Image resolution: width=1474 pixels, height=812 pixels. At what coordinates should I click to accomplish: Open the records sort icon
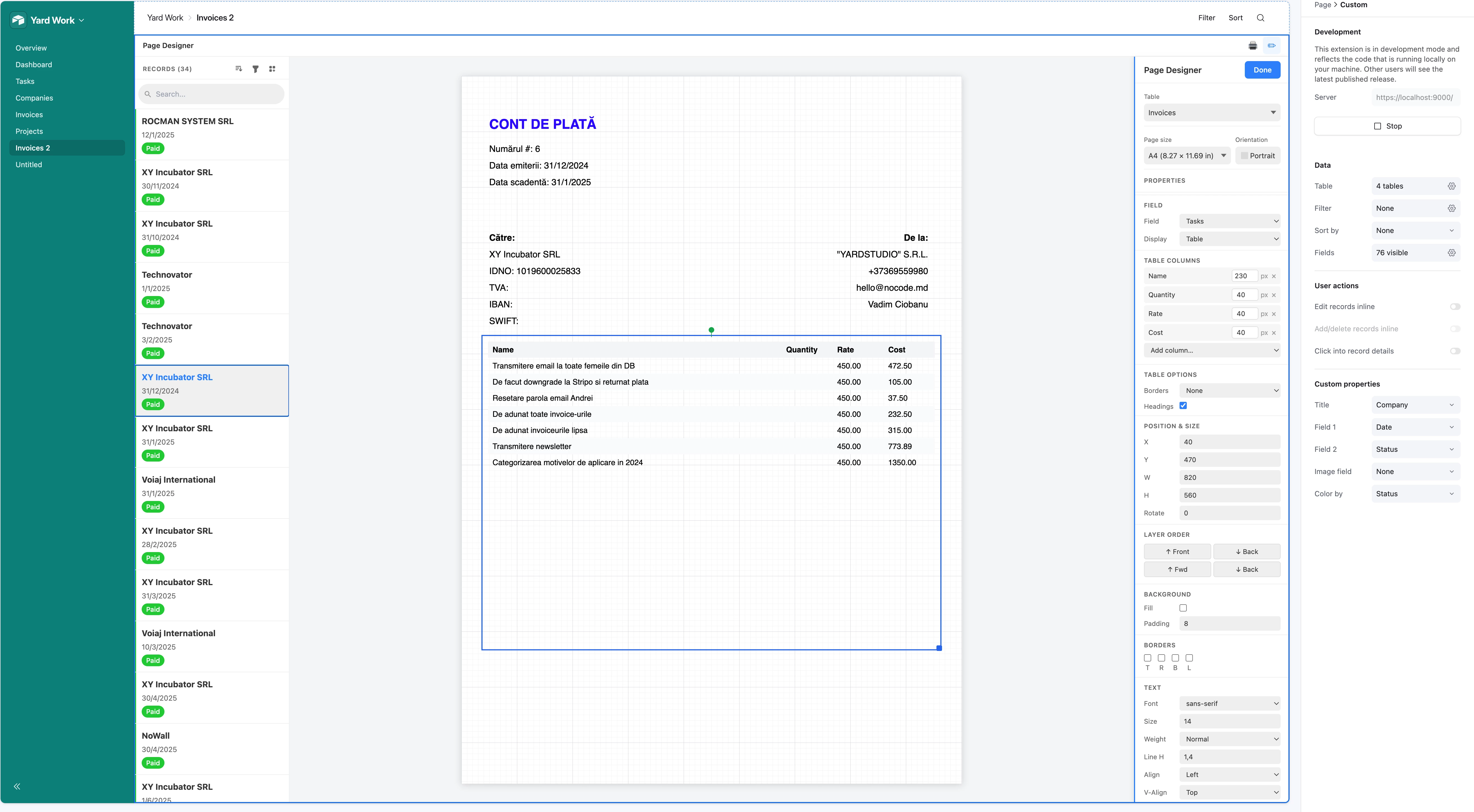(239, 69)
